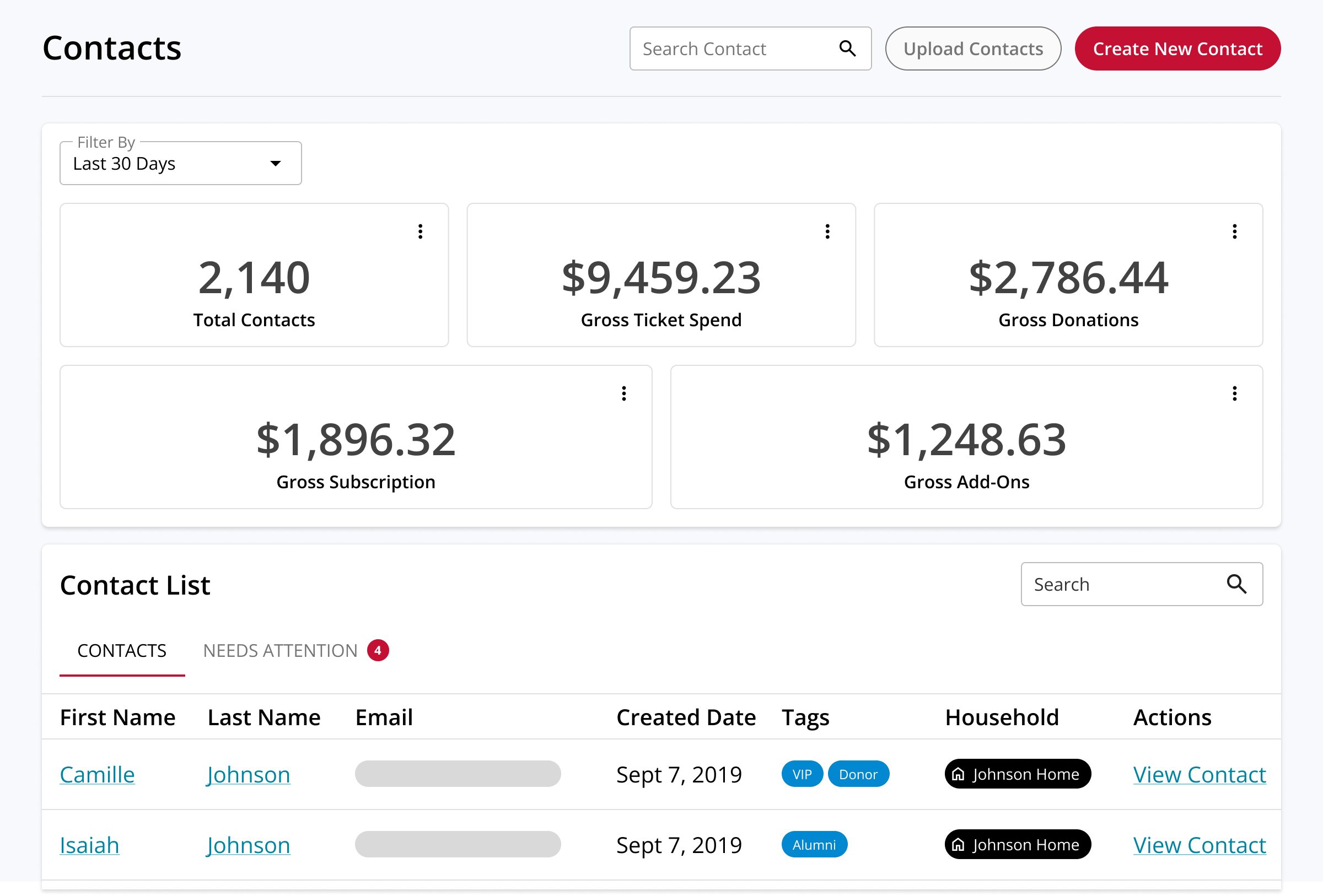The height and width of the screenshot is (896, 1323).
Task: Click the first name link Isaiah
Action: click(x=89, y=845)
